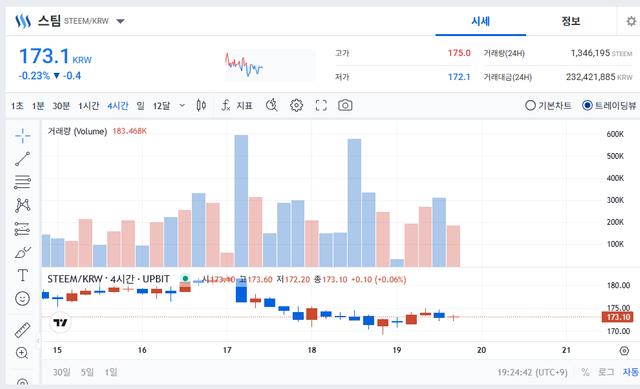The height and width of the screenshot is (389, 640).
Task: Click the date label 20 on time axis
Action: [481, 350]
